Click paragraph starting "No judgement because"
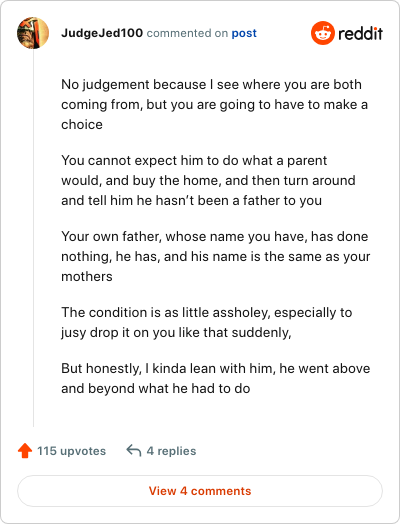The width and height of the screenshot is (400, 524). pyautogui.click(x=215, y=104)
